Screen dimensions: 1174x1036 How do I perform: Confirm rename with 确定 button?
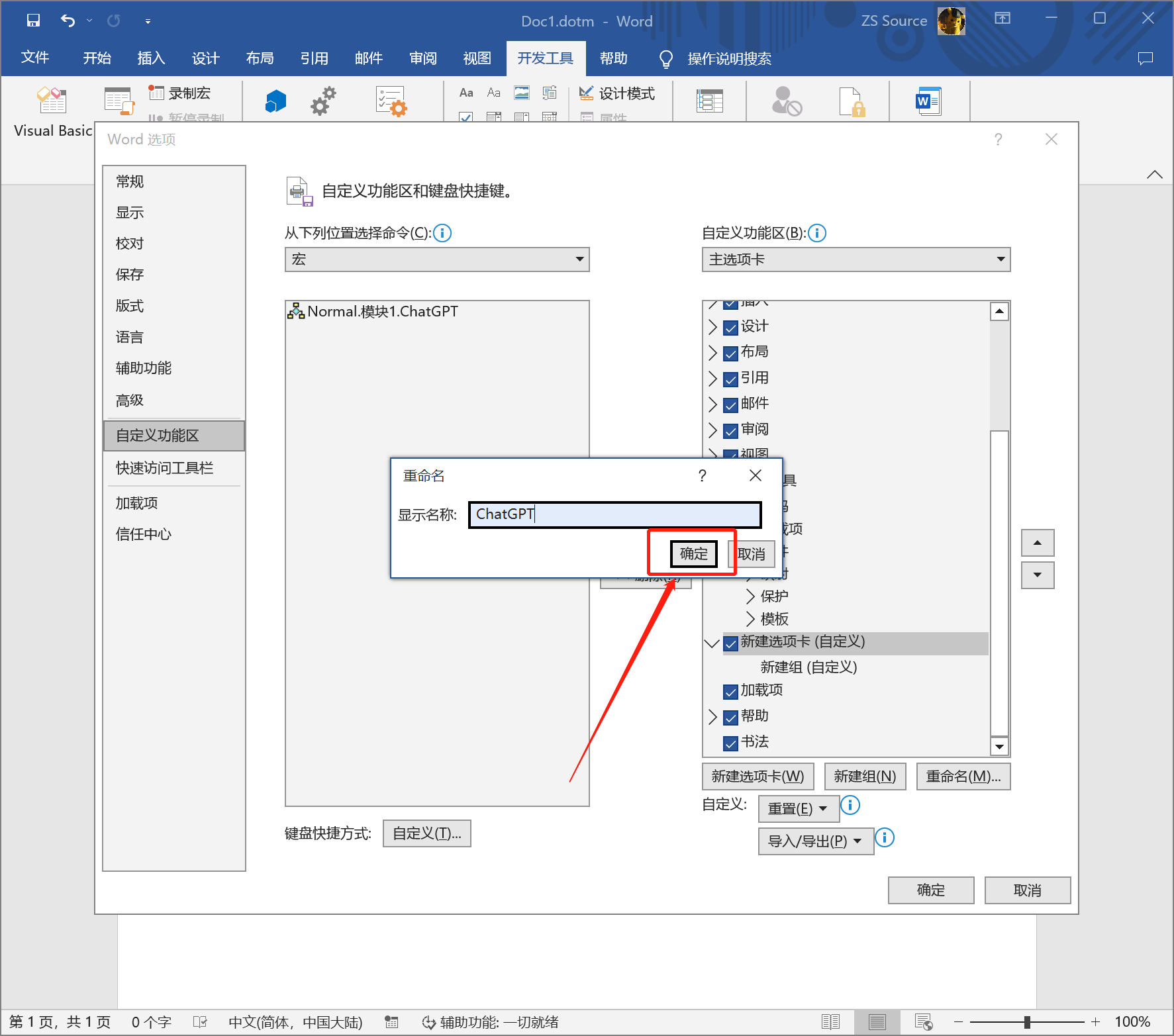click(693, 553)
